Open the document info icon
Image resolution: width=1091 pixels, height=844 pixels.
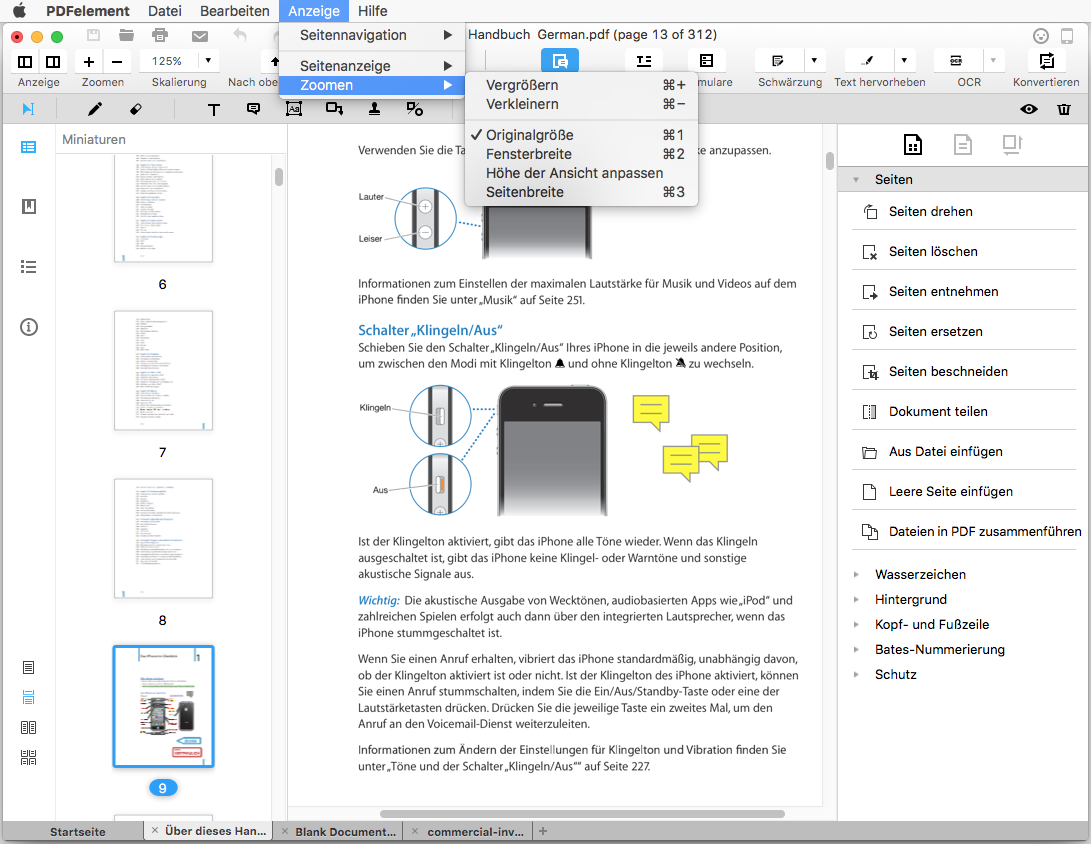tap(29, 327)
